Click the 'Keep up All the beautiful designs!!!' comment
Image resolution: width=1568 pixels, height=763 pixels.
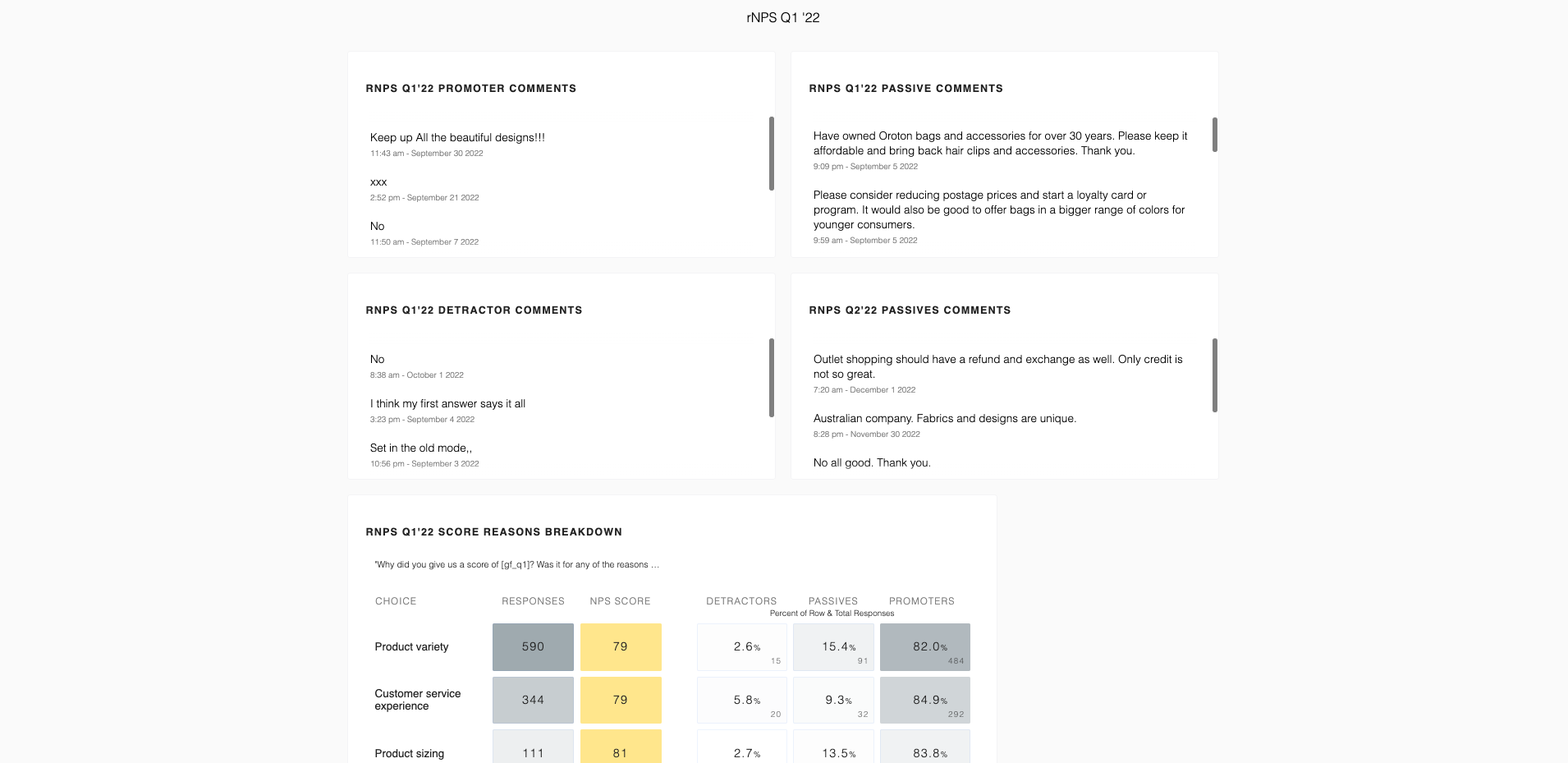(x=457, y=138)
